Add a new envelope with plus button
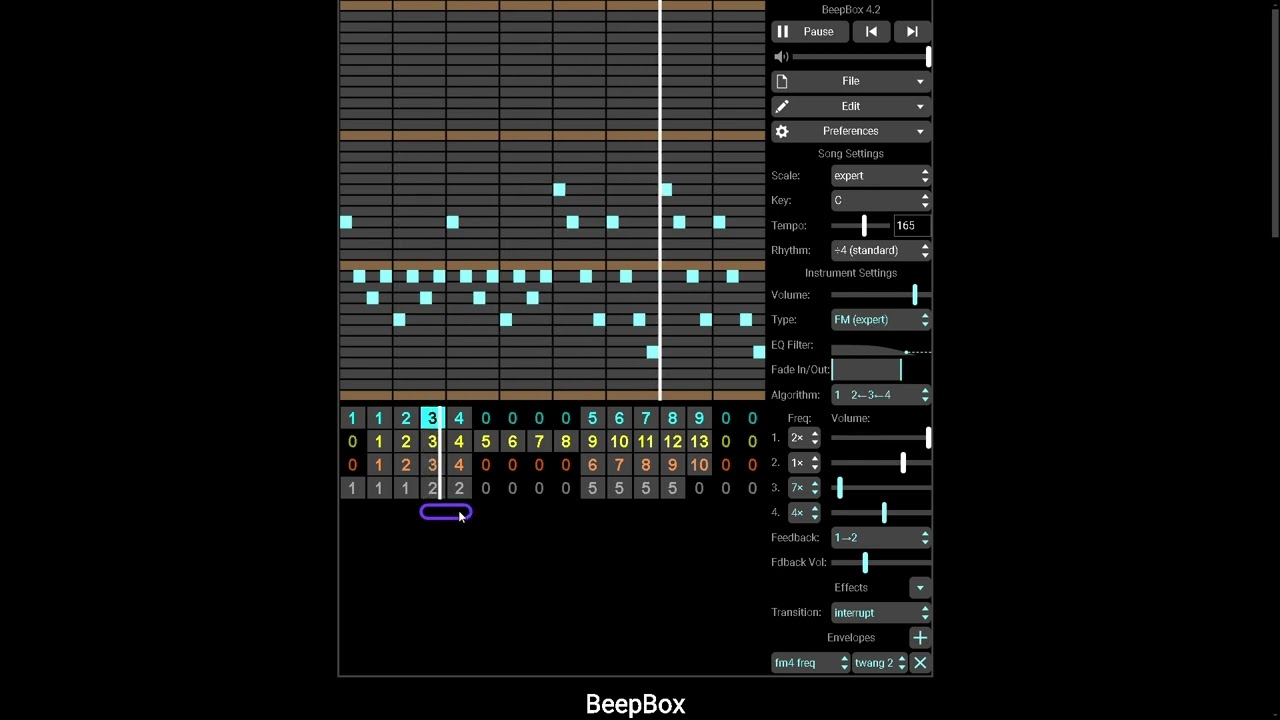The image size is (1280, 720). 920,638
